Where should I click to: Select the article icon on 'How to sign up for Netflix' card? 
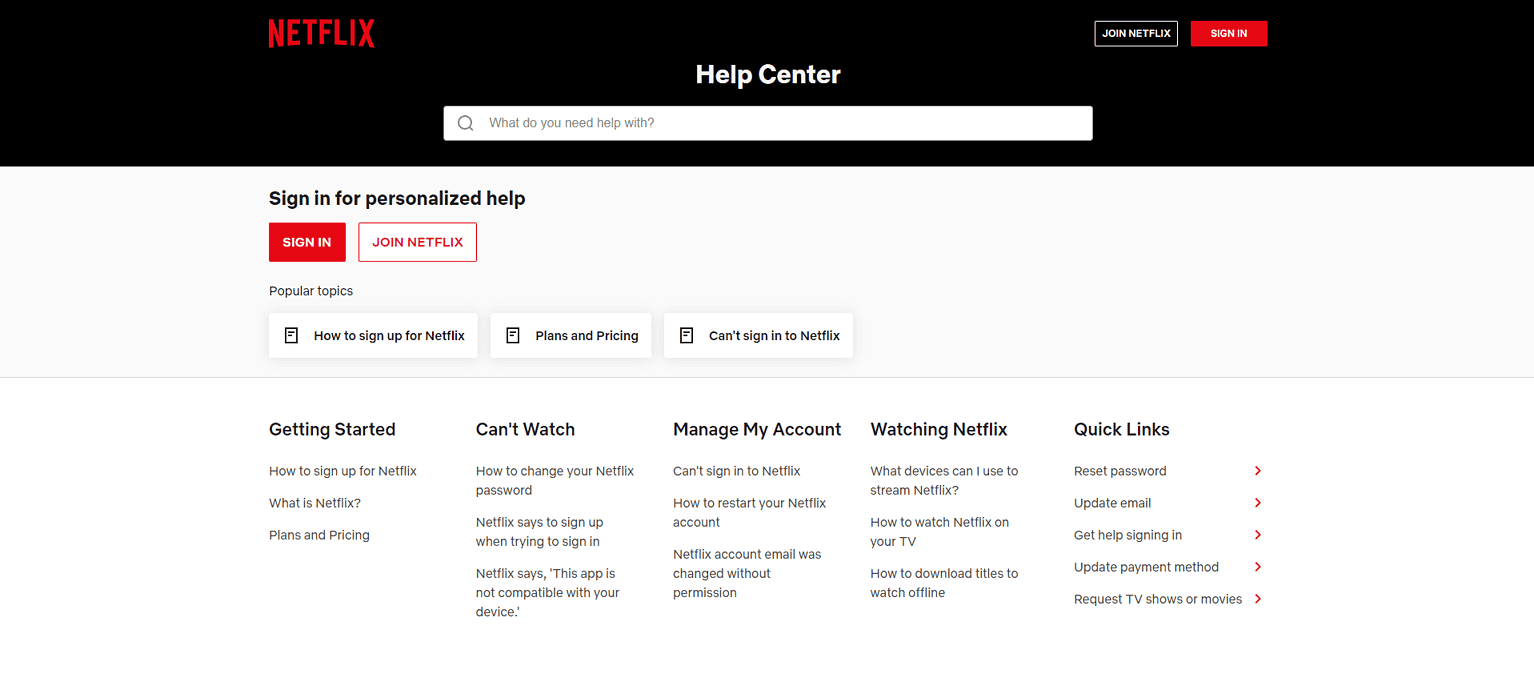click(291, 335)
